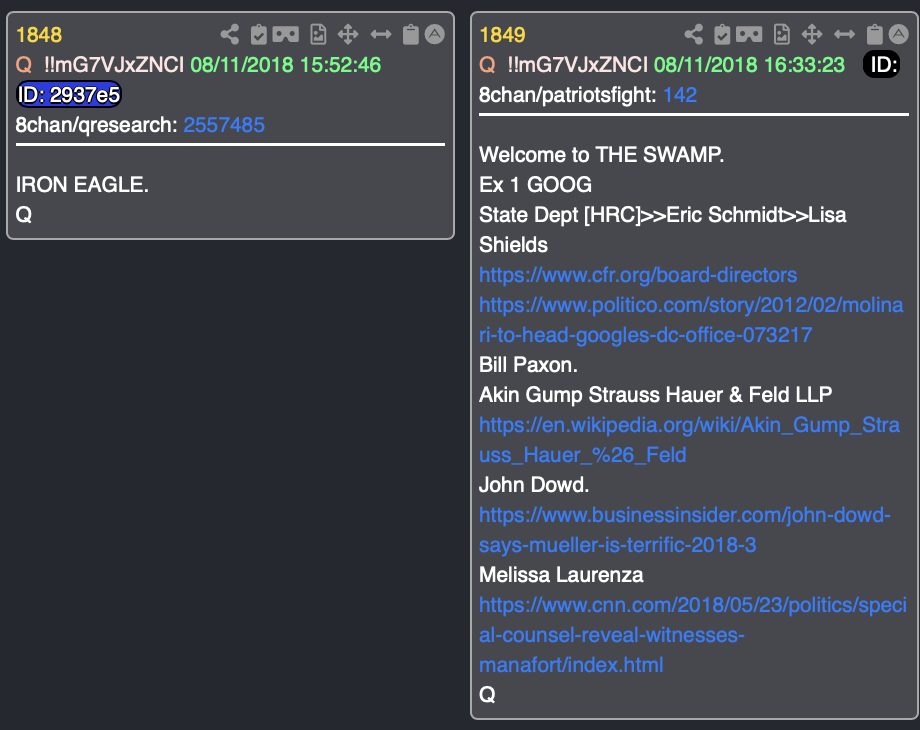Viewport: 920px width, 730px height.
Task: Click the orange Q author name in post 1848
Action: 24,65
